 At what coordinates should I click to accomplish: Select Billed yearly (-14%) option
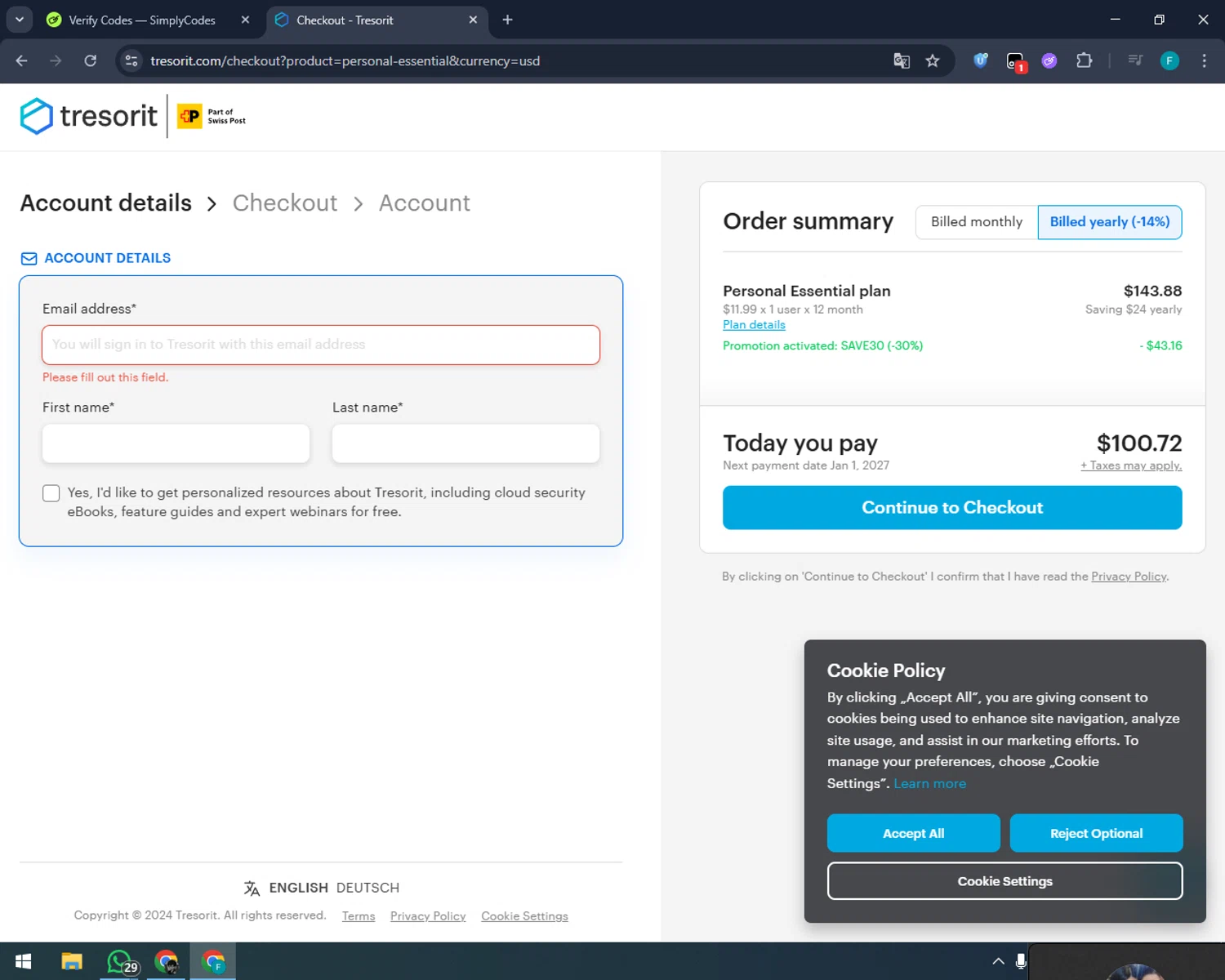coord(1110,222)
